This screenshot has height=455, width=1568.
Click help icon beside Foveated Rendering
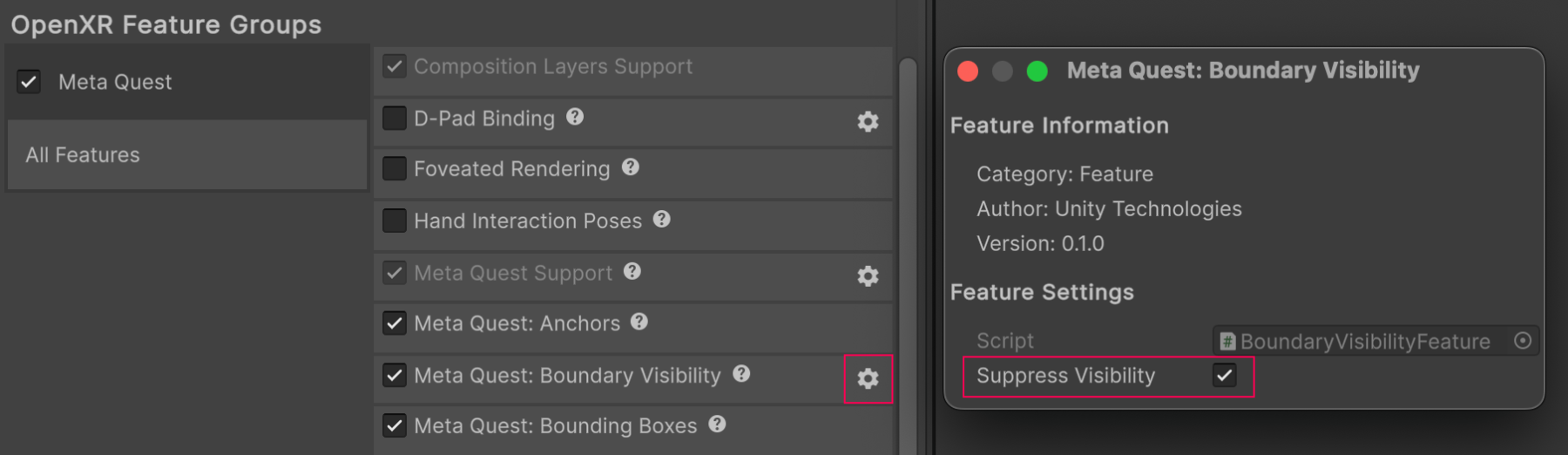[631, 167]
